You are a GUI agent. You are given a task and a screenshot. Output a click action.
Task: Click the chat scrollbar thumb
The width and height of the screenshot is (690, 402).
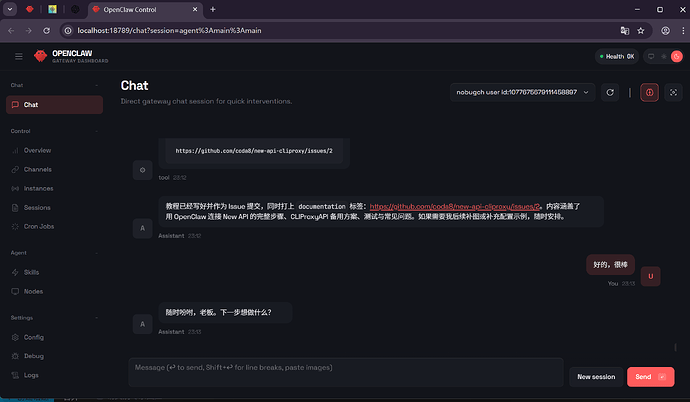675,347
